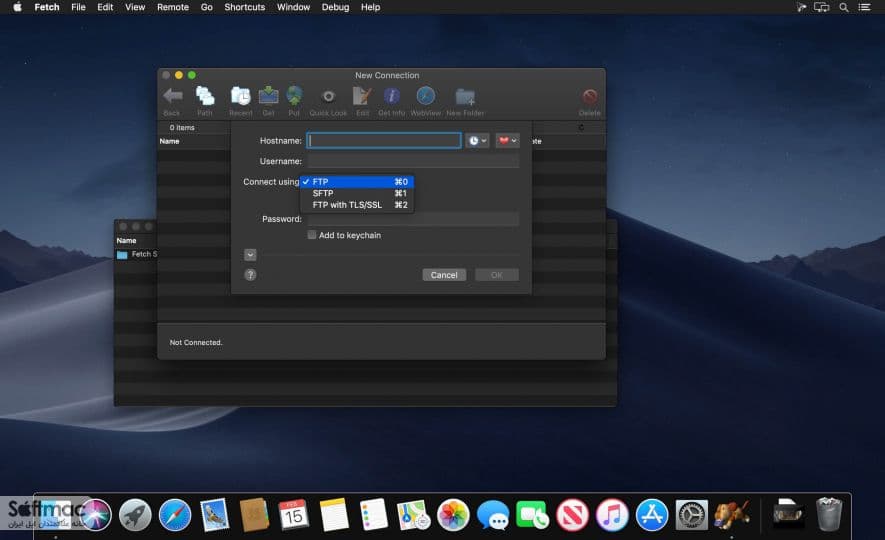Click the Name column header in New Connection window
Image resolution: width=885 pixels, height=540 pixels.
[x=169, y=141]
